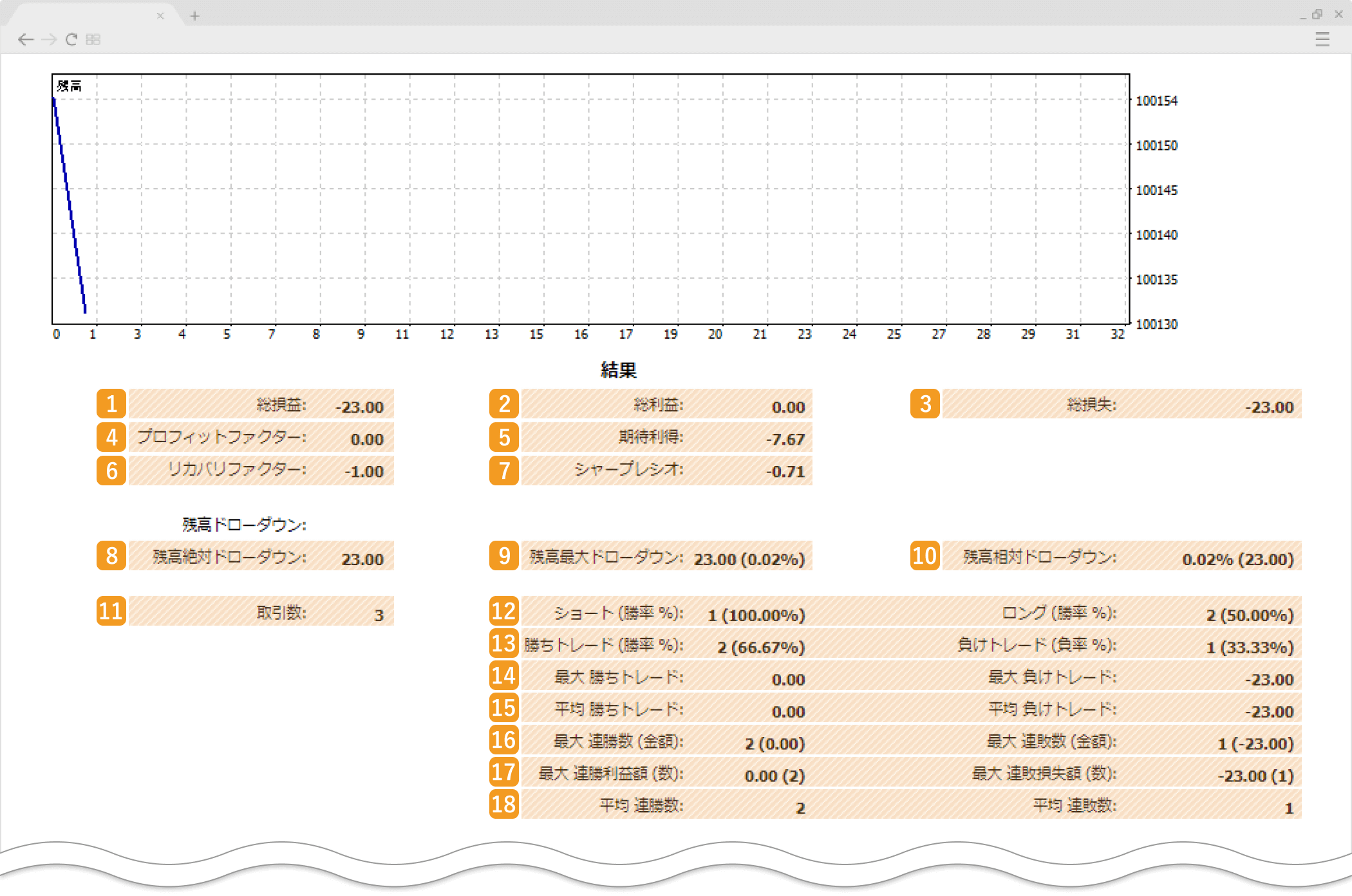
Task: Select the 最大 連勝数 value 2 (0.00)
Action: click(775, 744)
